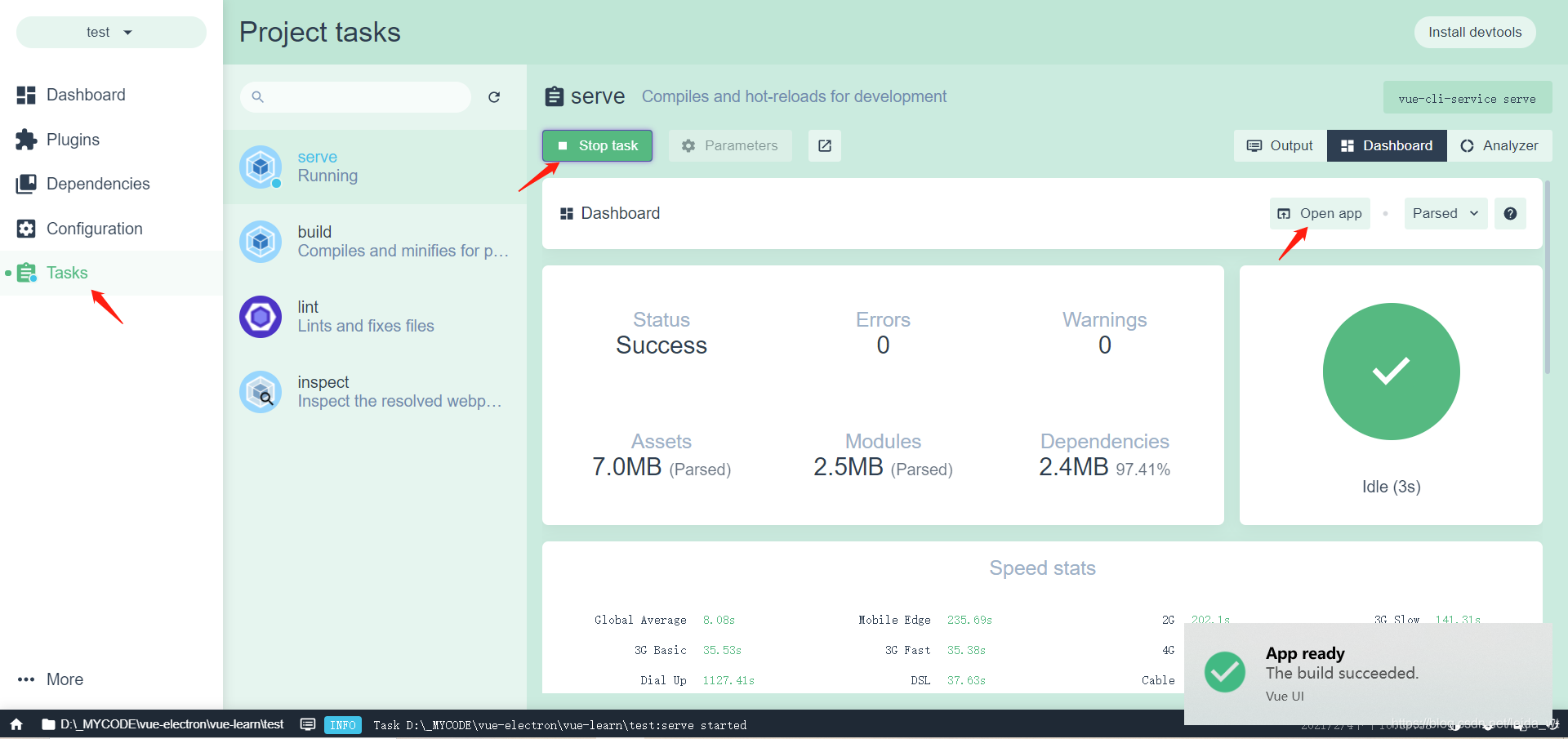This screenshot has height=739, width=1568.
Task: Click the Configuration gear icon
Action: 26,229
